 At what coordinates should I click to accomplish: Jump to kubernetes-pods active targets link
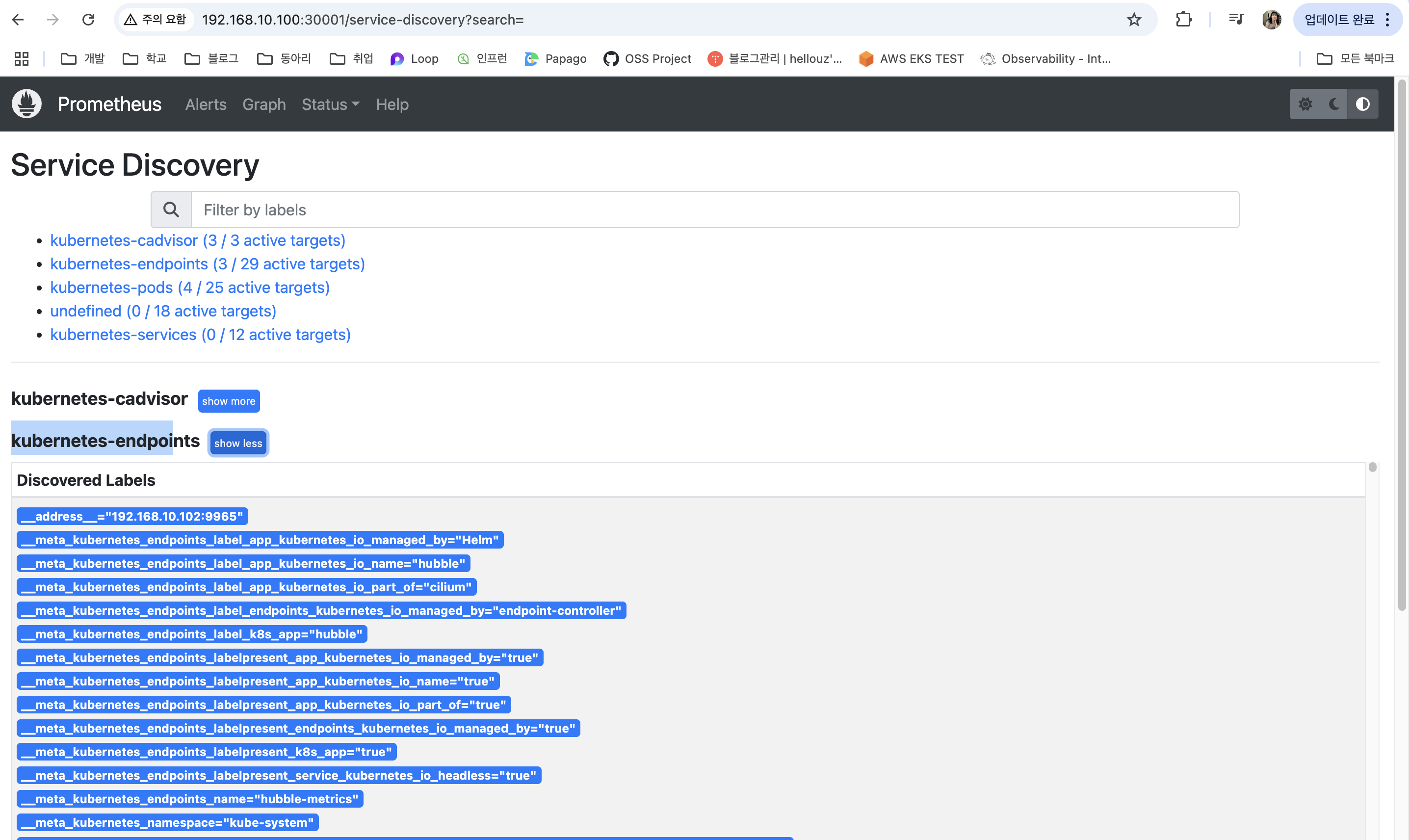pyautogui.click(x=189, y=288)
